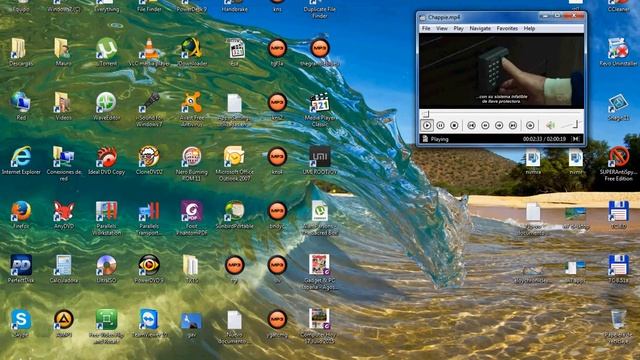Click the volume slider in the player
This screenshot has height=360, width=640.
pyautogui.click(x=570, y=124)
